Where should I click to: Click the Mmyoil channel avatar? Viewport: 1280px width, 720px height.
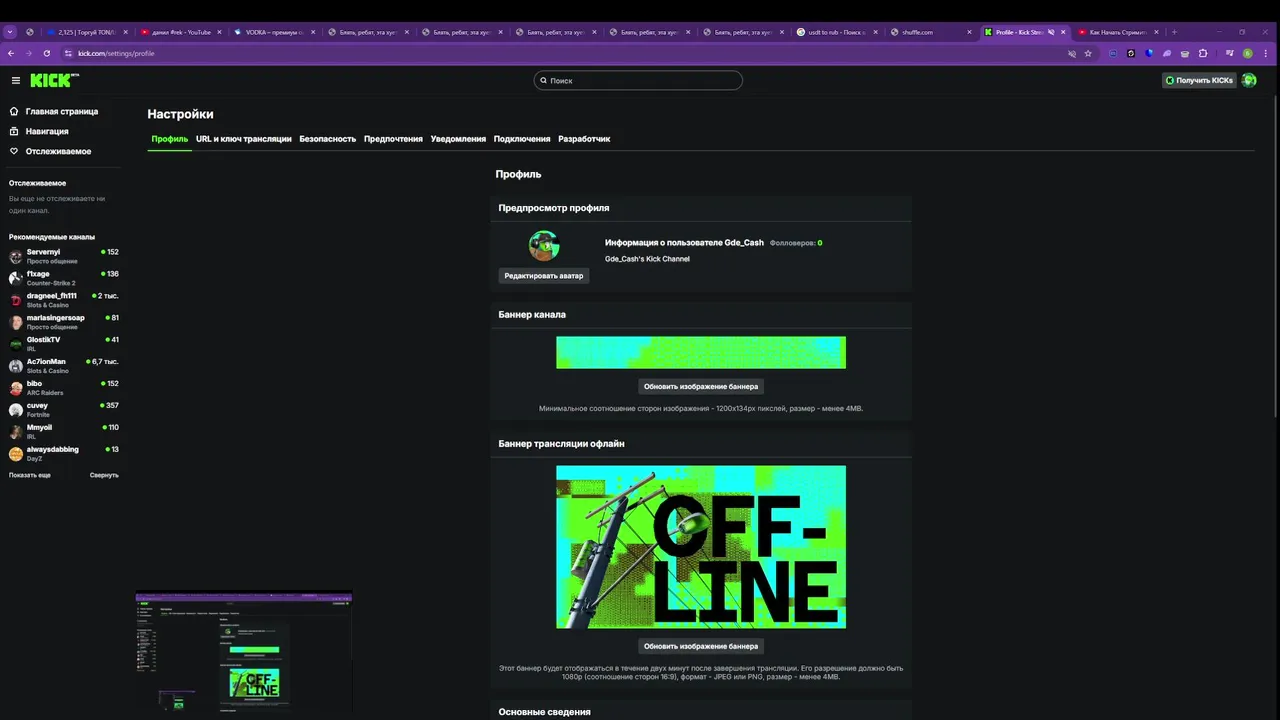[x=16, y=432]
